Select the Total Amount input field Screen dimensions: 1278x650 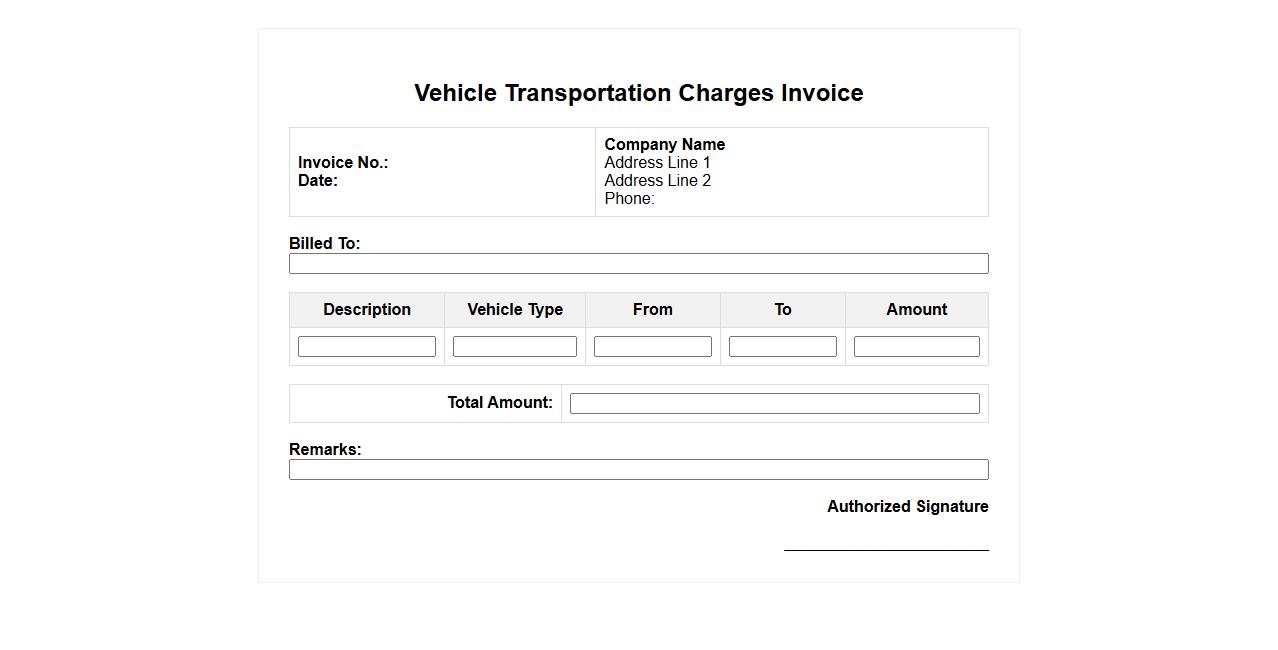774,403
